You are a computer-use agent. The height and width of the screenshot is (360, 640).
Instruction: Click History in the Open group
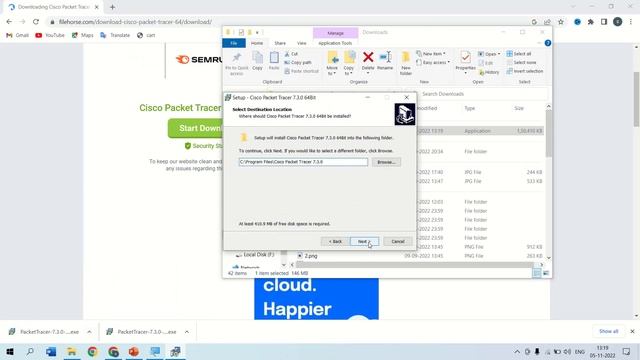489,72
